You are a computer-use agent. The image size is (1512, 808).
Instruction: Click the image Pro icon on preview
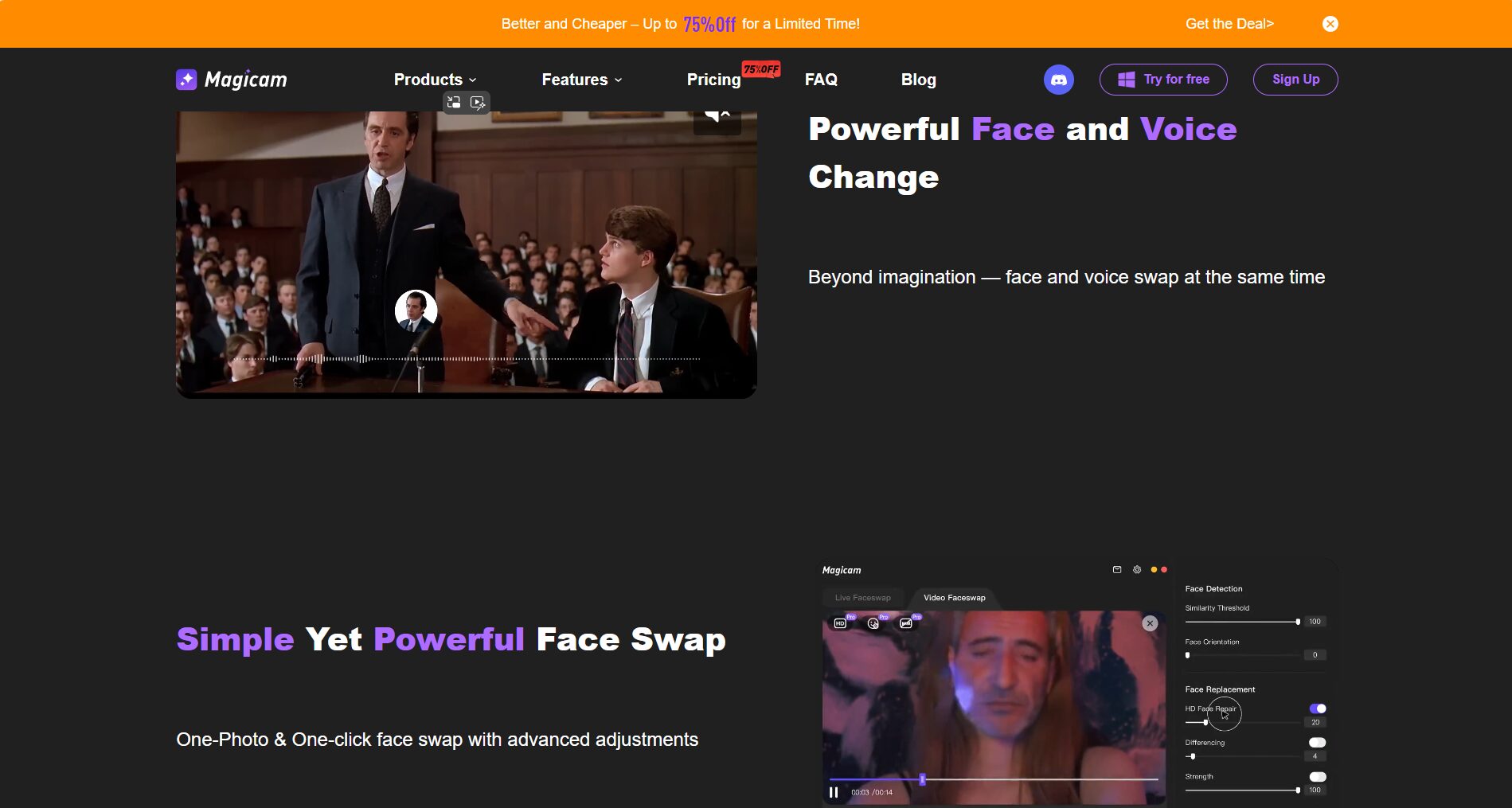click(906, 623)
